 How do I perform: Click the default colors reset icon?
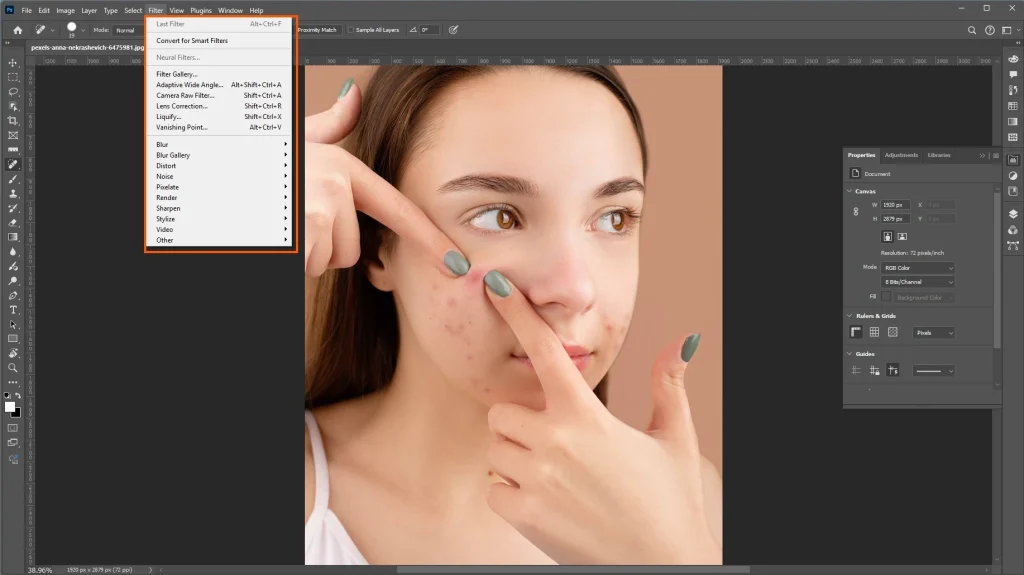coord(7,395)
